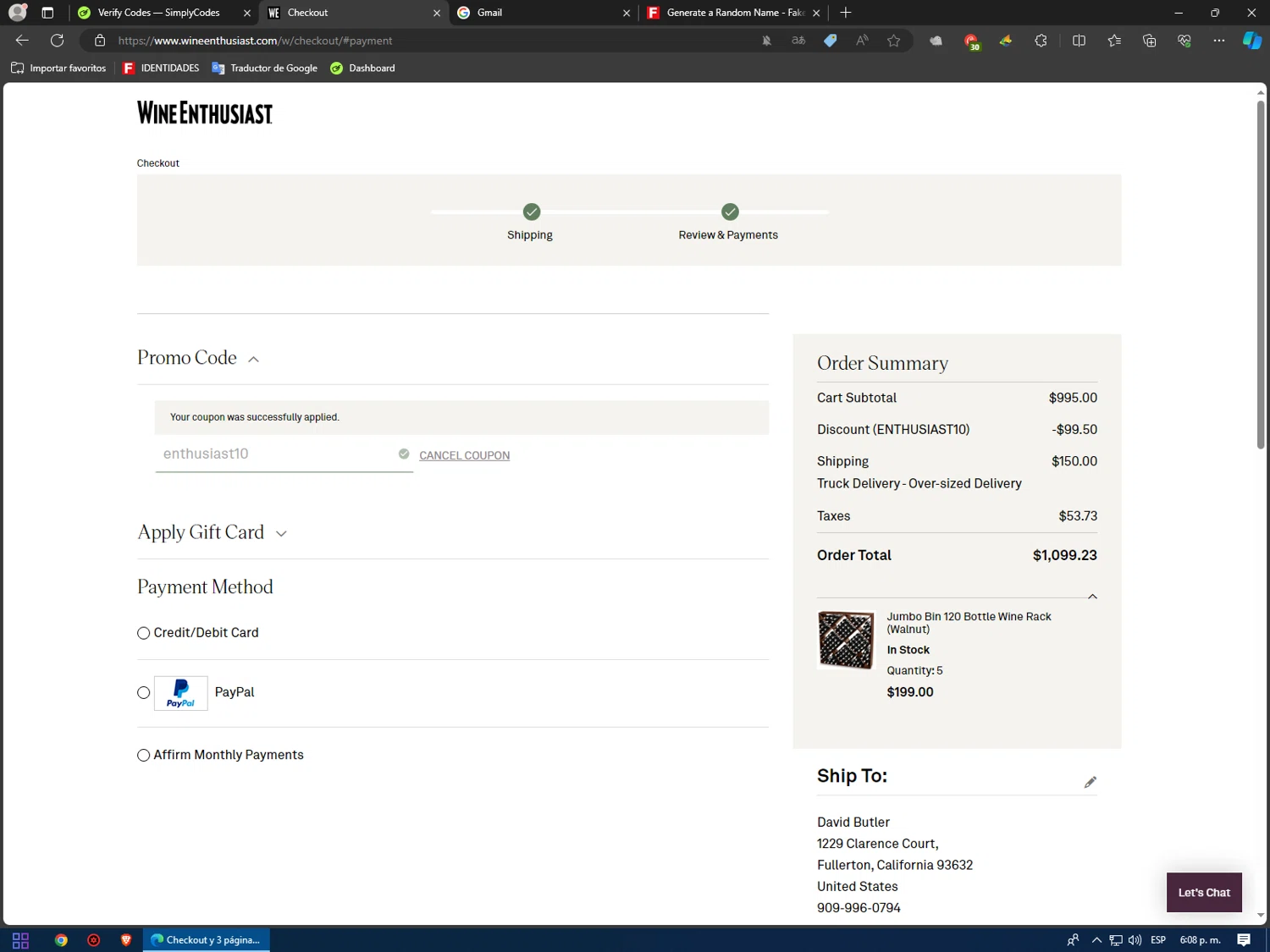Select the Checkout browser tab
The height and width of the screenshot is (952, 1270).
(x=355, y=13)
